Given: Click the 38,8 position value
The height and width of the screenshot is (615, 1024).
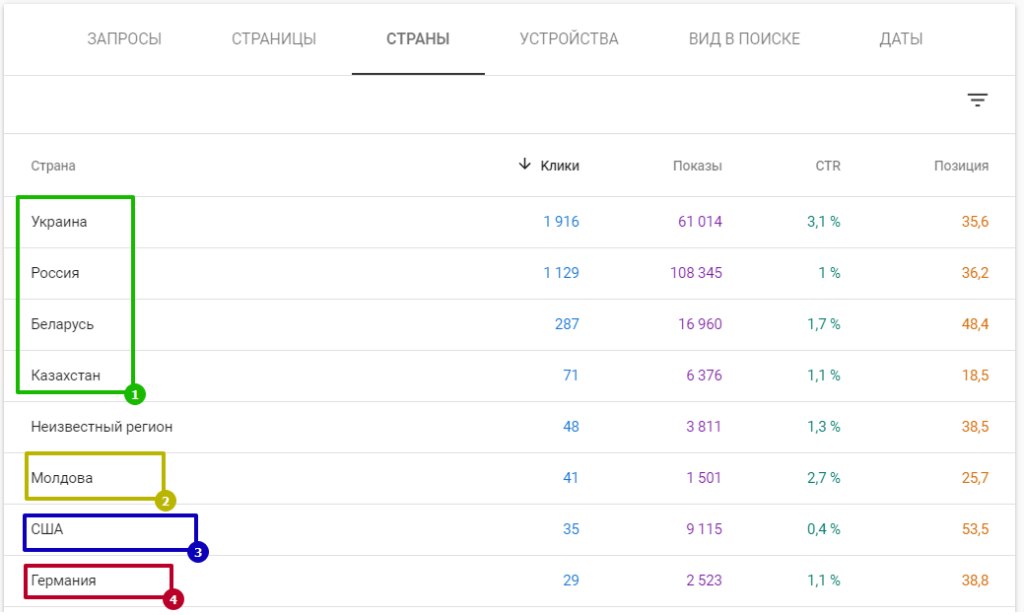Looking at the screenshot, I should pos(975,580).
